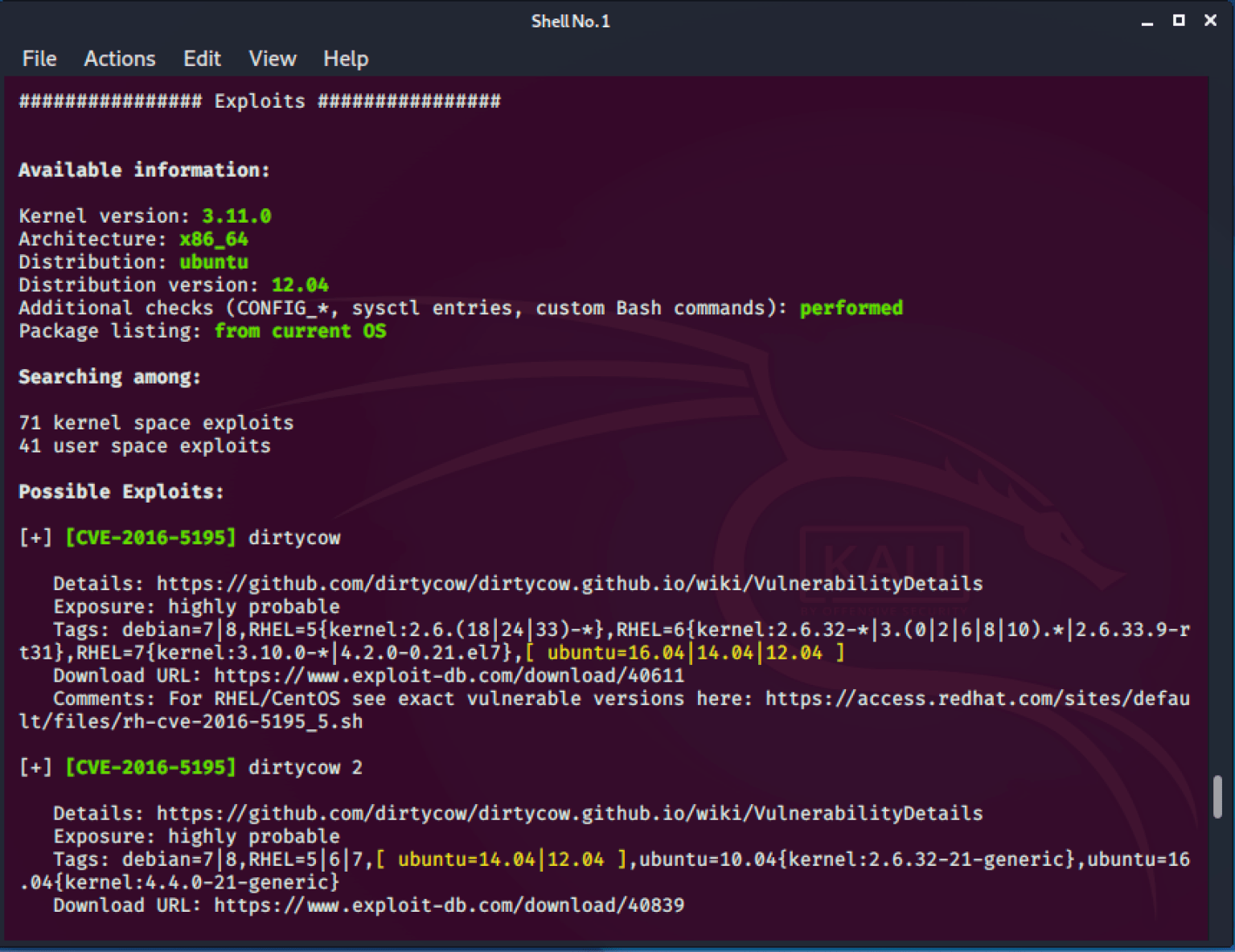Click architecture value x86_64

click(214, 240)
